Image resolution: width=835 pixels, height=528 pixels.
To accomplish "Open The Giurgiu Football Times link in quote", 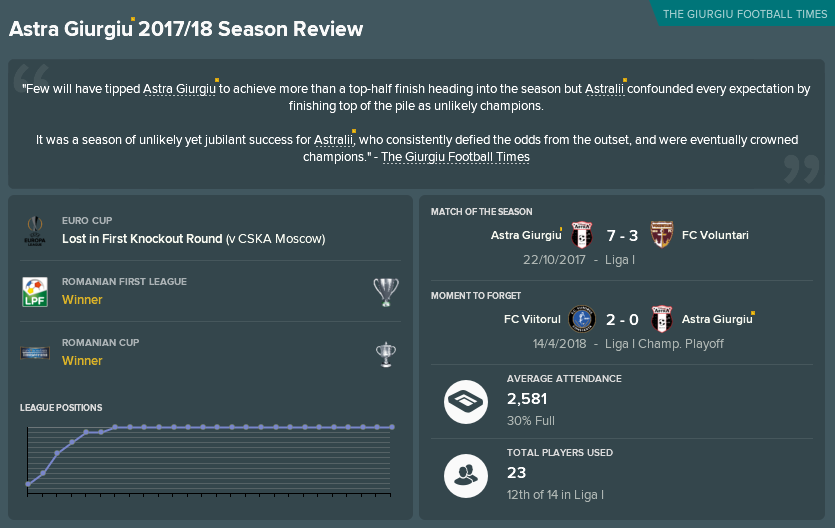I will [455, 157].
